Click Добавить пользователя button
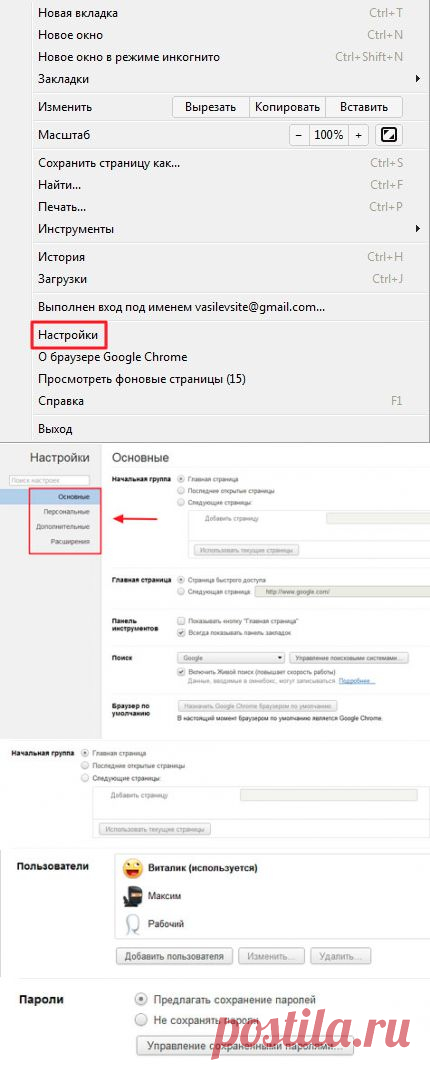This screenshot has height=1070, width=430. [175, 955]
